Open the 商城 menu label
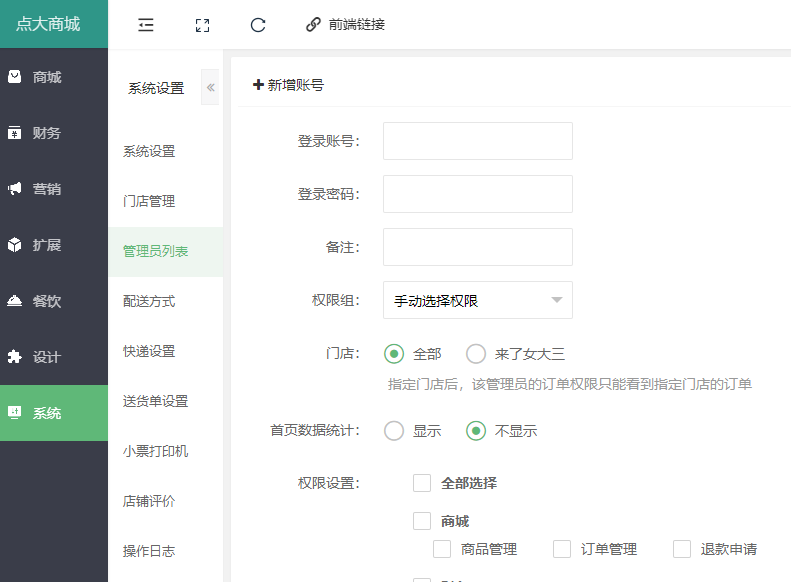The width and height of the screenshot is (791, 582). tap(47, 77)
